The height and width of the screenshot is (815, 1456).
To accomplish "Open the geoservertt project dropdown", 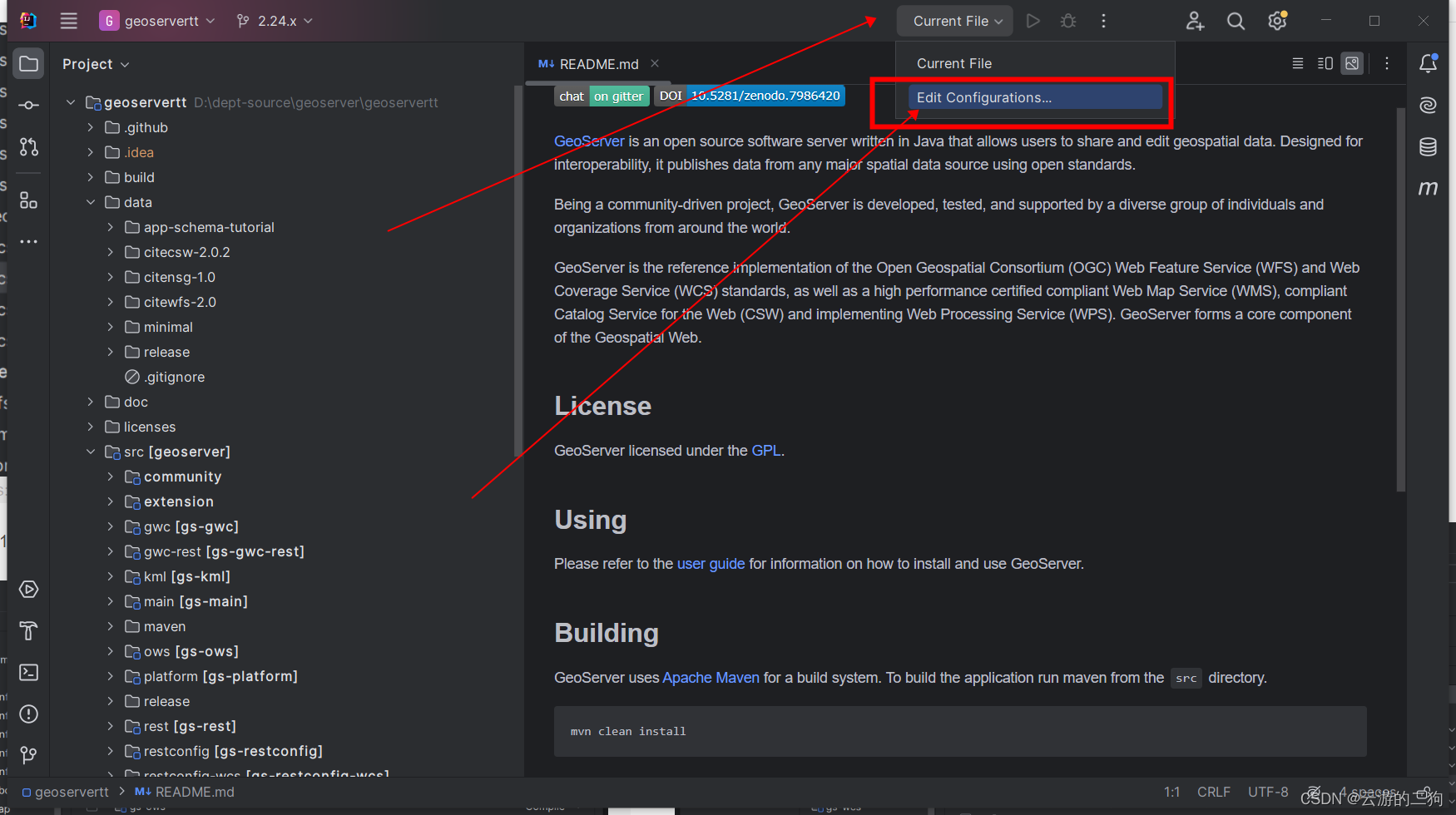I will pyautogui.click(x=157, y=21).
